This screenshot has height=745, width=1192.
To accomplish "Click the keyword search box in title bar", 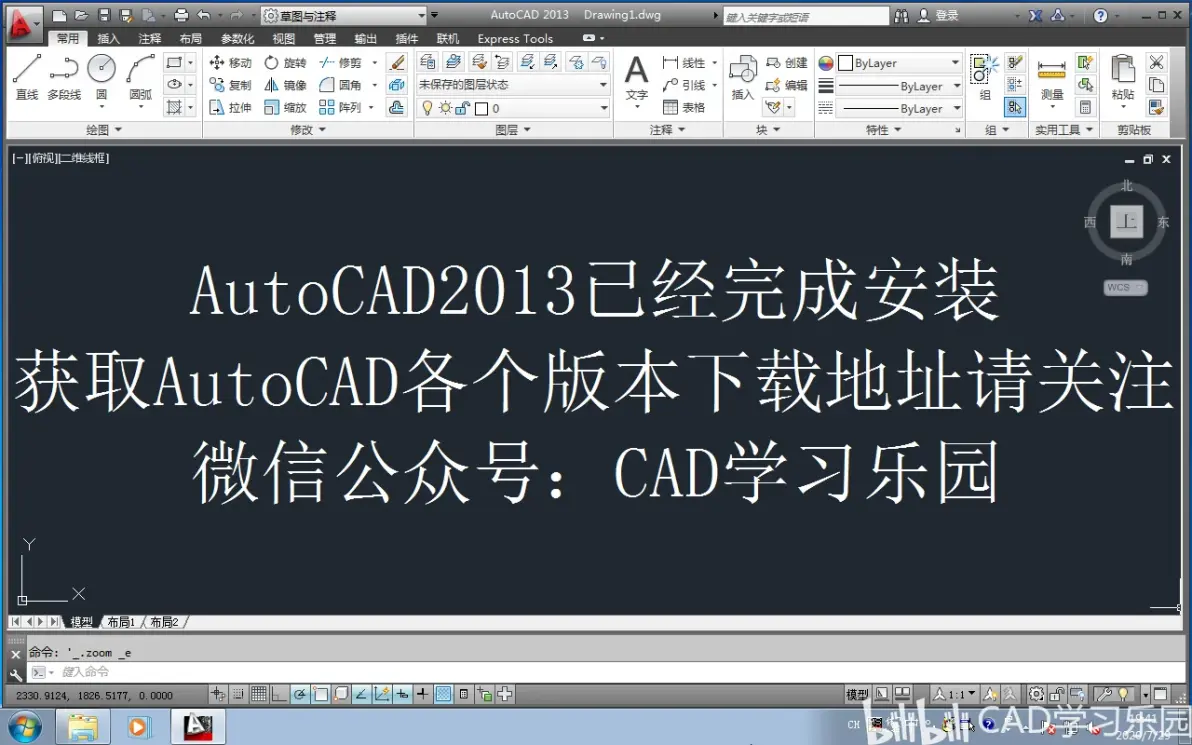I will click(x=806, y=16).
